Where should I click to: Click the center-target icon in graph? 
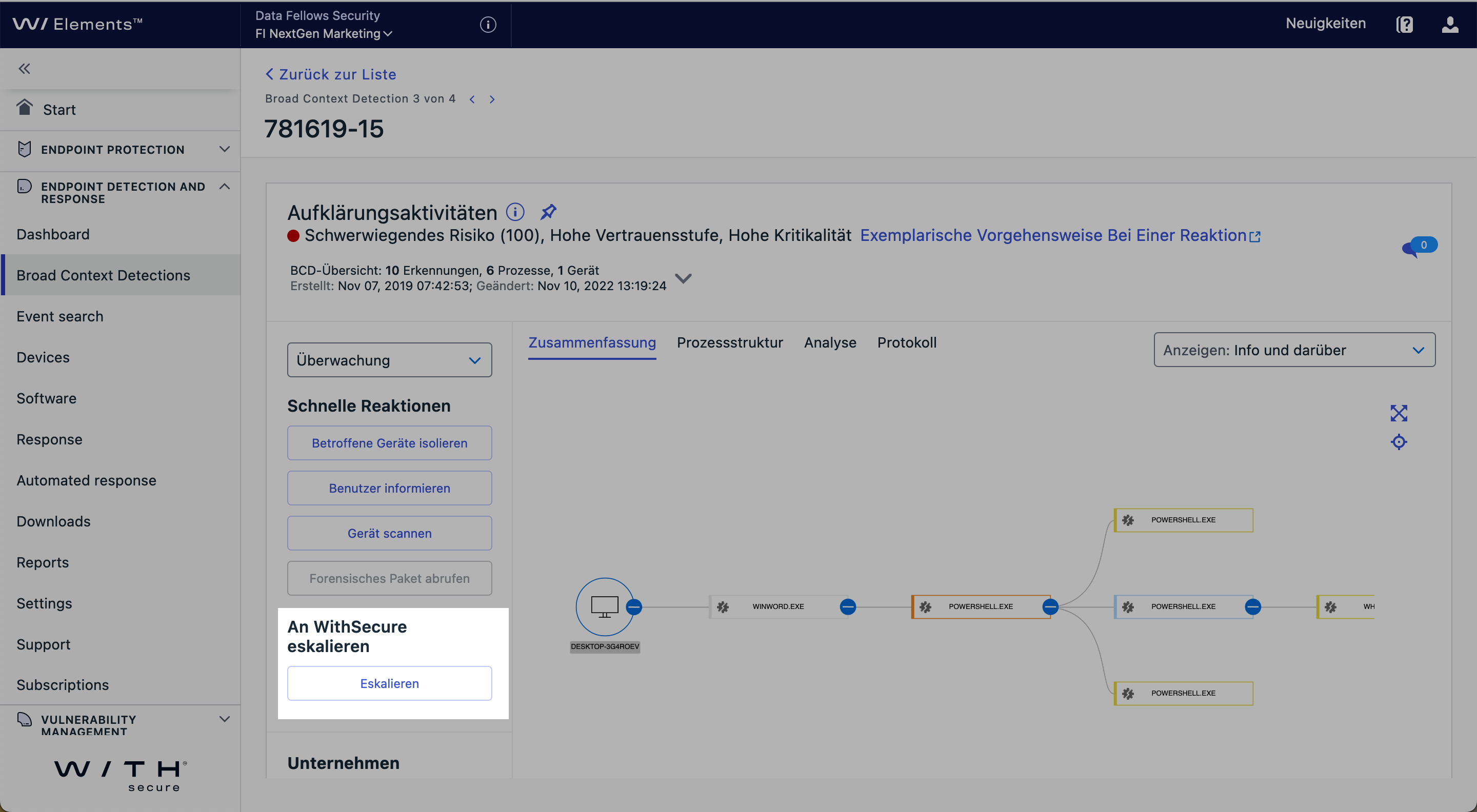pos(1399,442)
